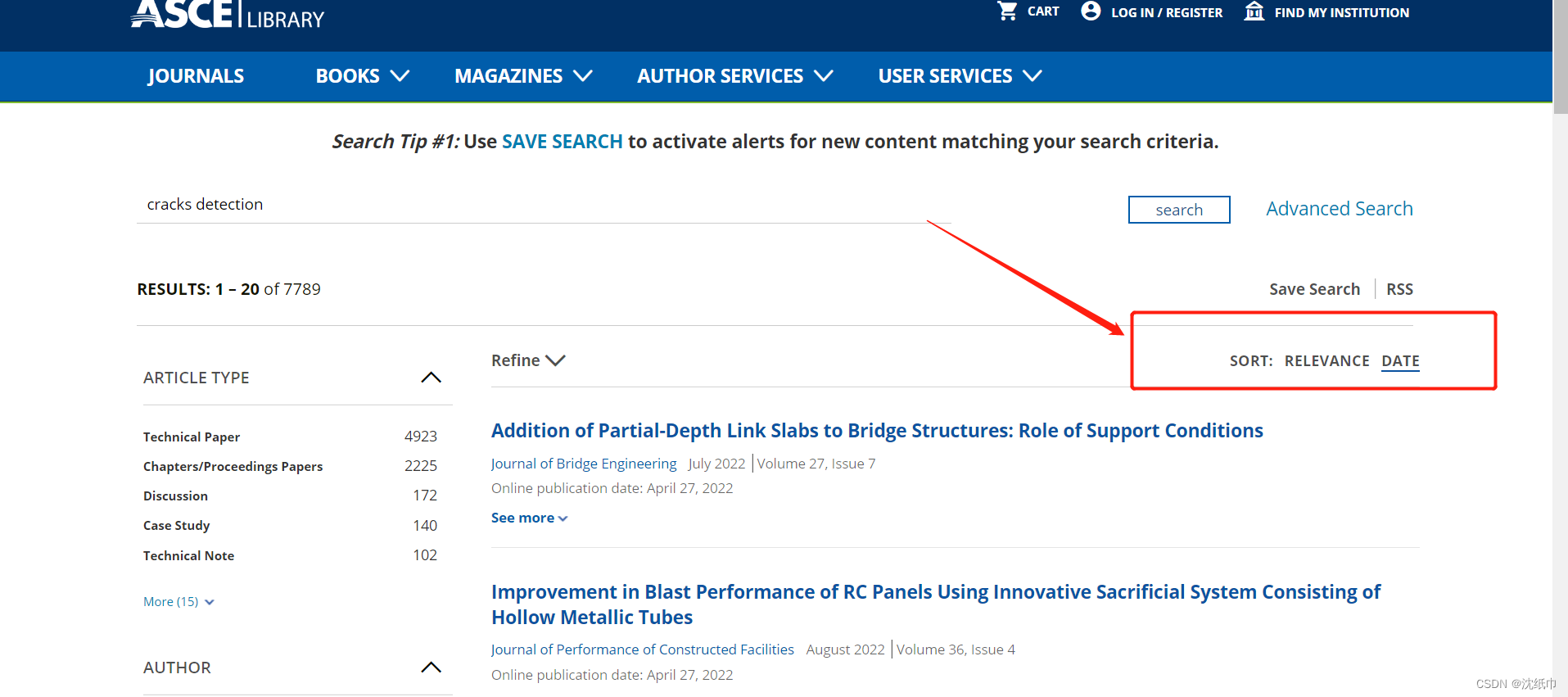Expand the Refine dropdown
Image resolution: width=1568 pixels, height=697 pixels.
[528, 360]
